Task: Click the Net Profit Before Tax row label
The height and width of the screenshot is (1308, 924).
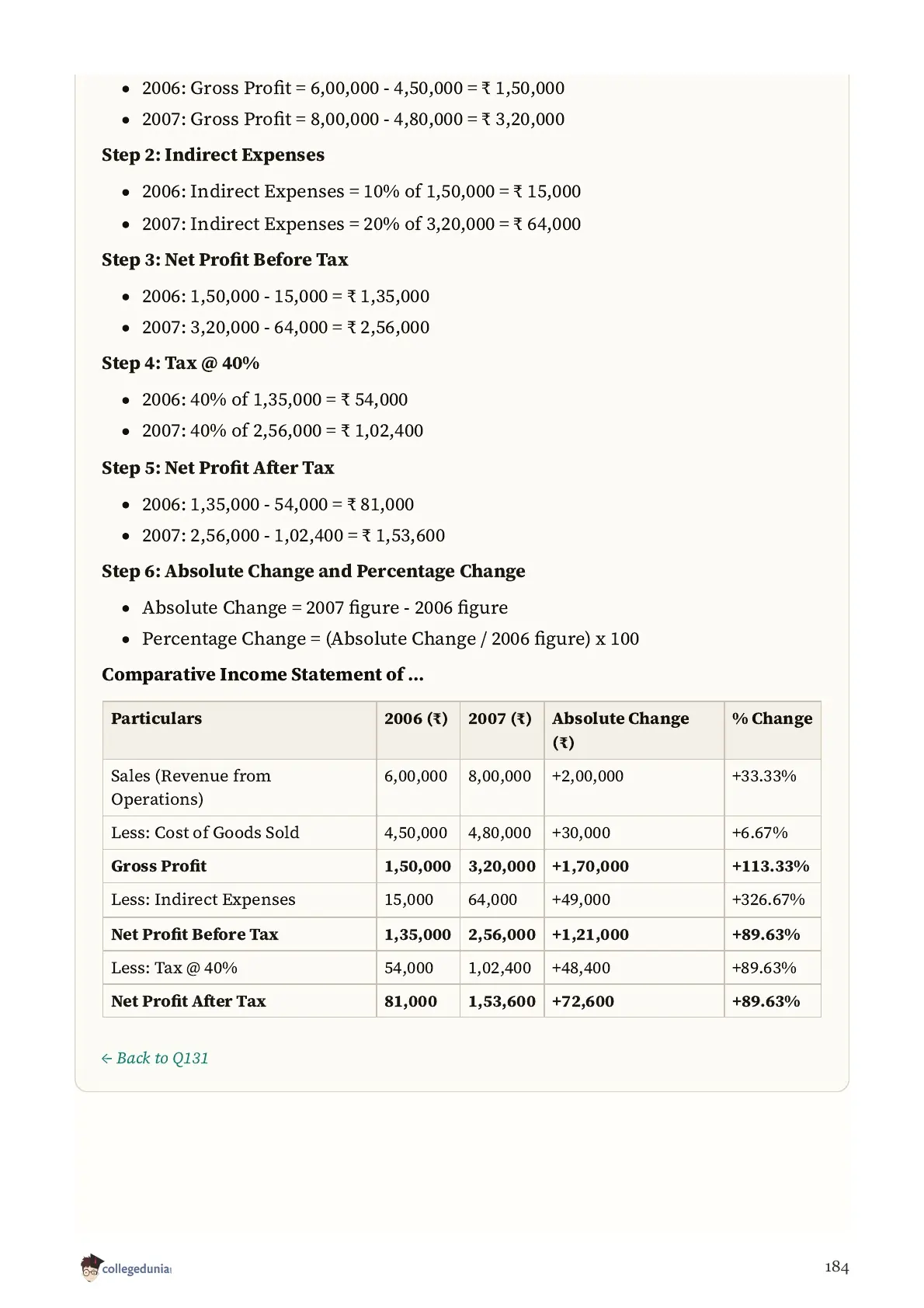Action: [195, 934]
